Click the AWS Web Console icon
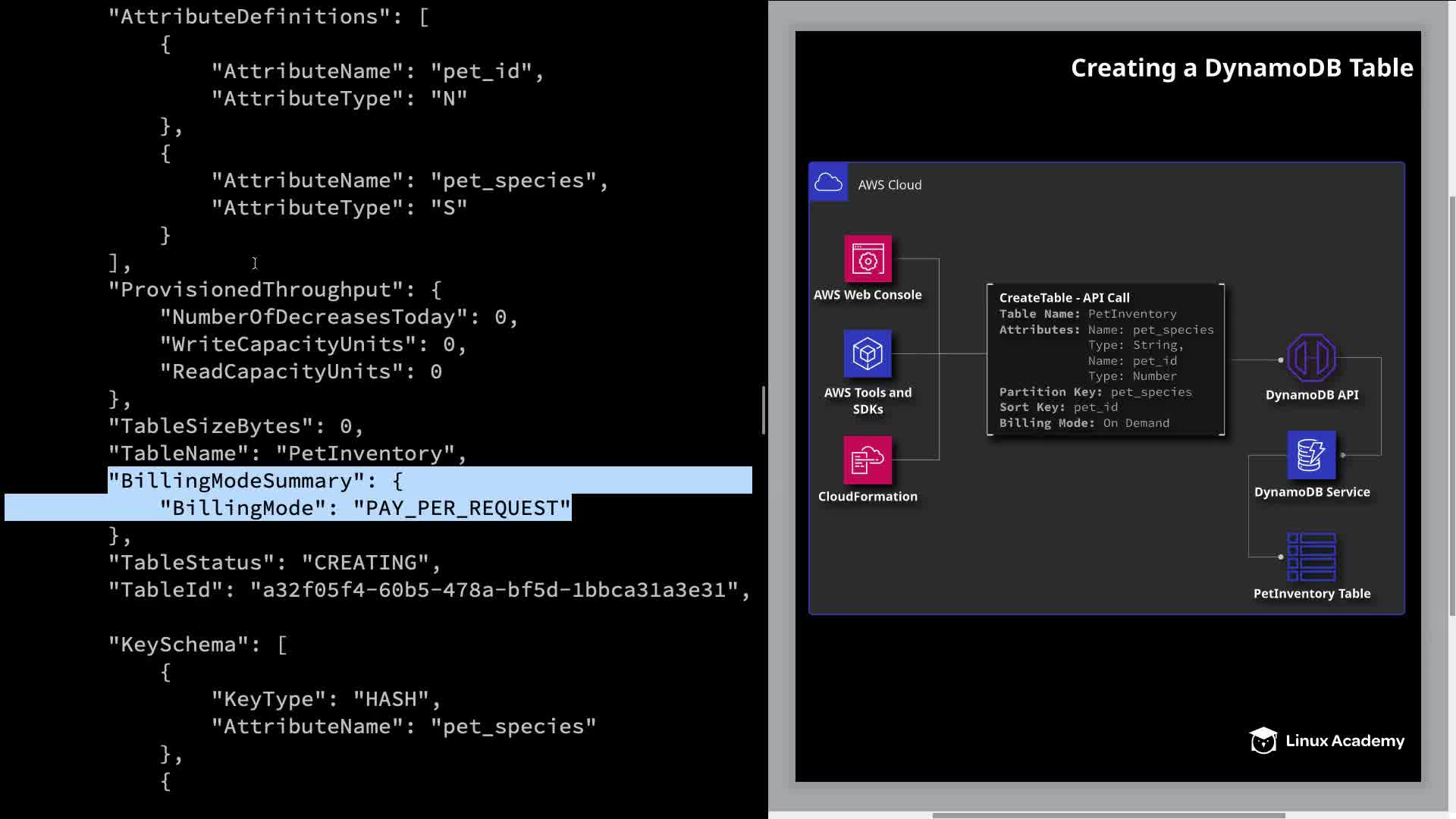Screen dimensions: 1456x819 (x=868, y=259)
